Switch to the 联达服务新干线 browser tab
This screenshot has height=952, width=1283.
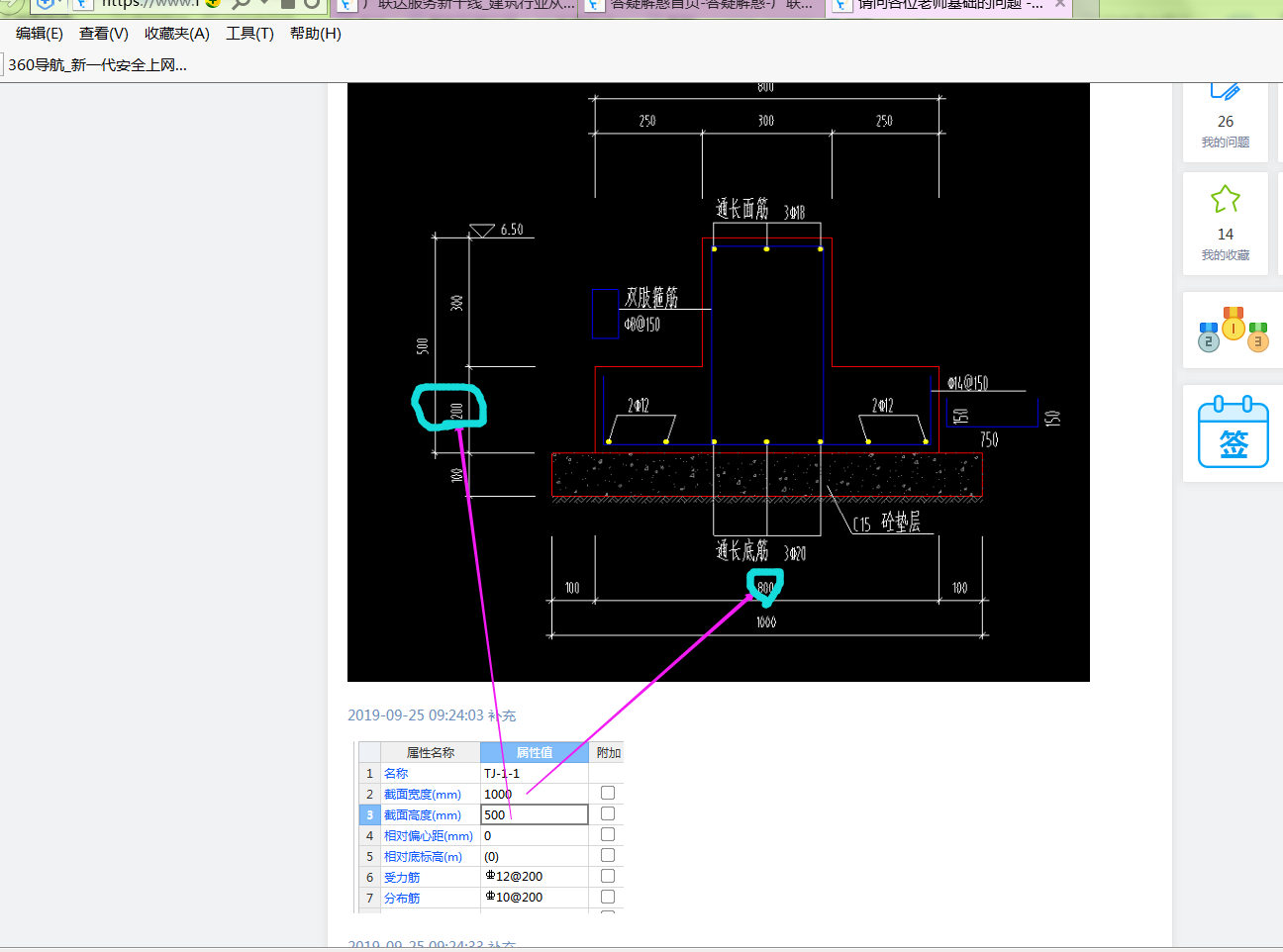(x=455, y=6)
